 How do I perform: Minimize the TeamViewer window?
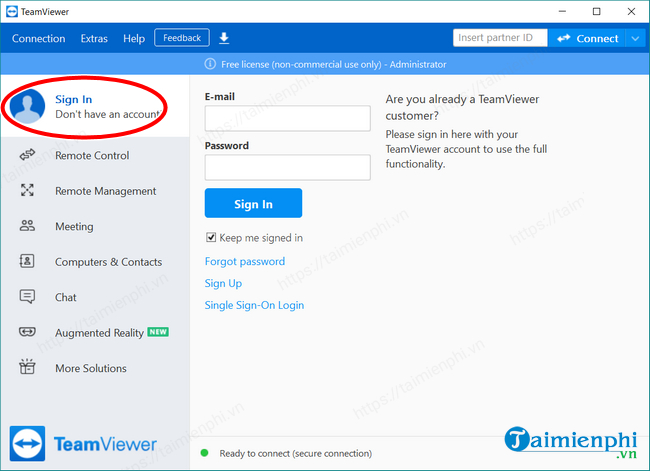click(562, 11)
